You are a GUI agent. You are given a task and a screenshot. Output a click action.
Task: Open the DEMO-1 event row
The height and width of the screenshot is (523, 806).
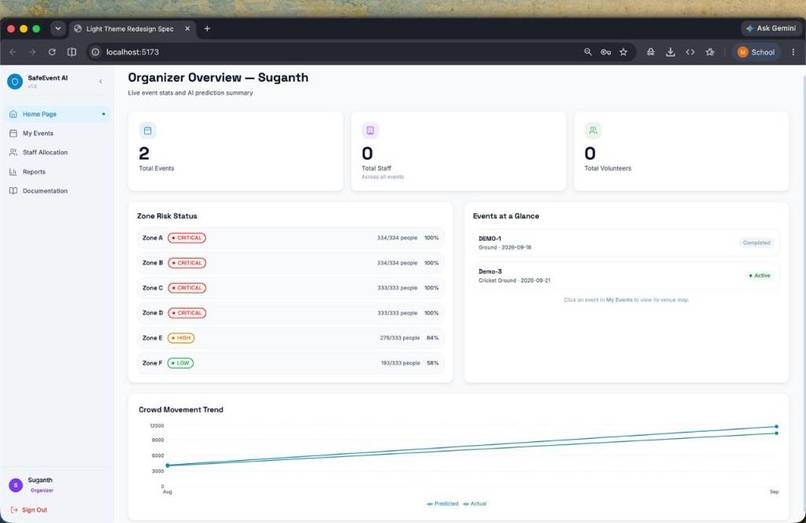[x=626, y=243]
